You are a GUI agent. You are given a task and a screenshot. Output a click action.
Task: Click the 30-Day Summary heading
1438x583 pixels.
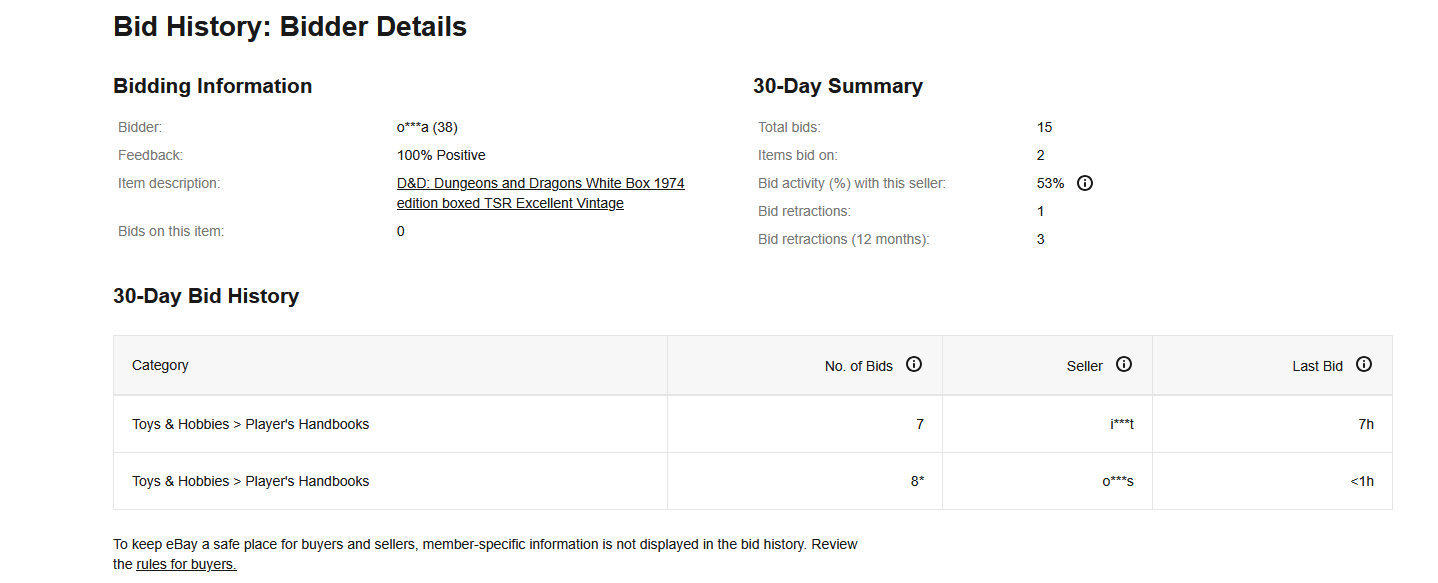click(x=838, y=86)
